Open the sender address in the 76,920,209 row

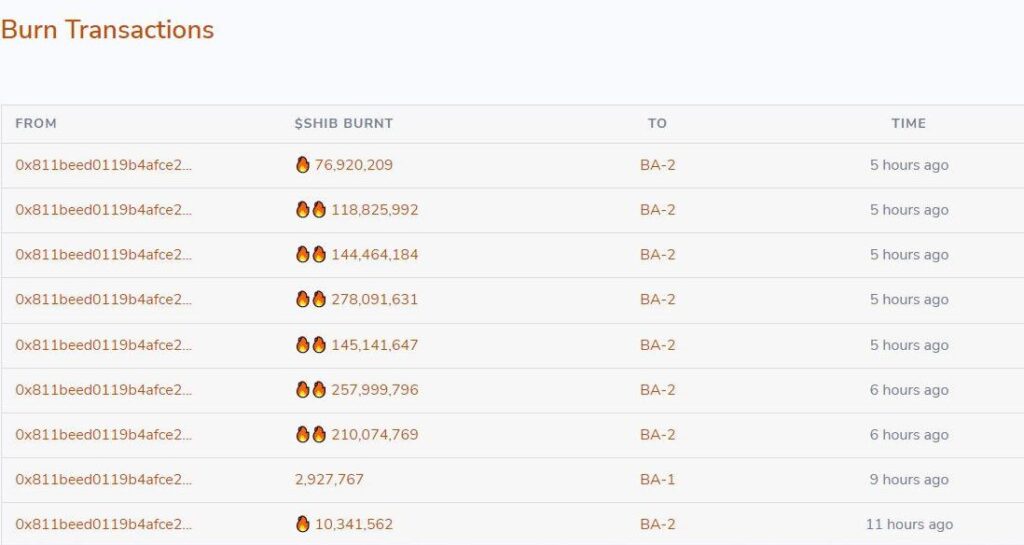click(x=103, y=165)
